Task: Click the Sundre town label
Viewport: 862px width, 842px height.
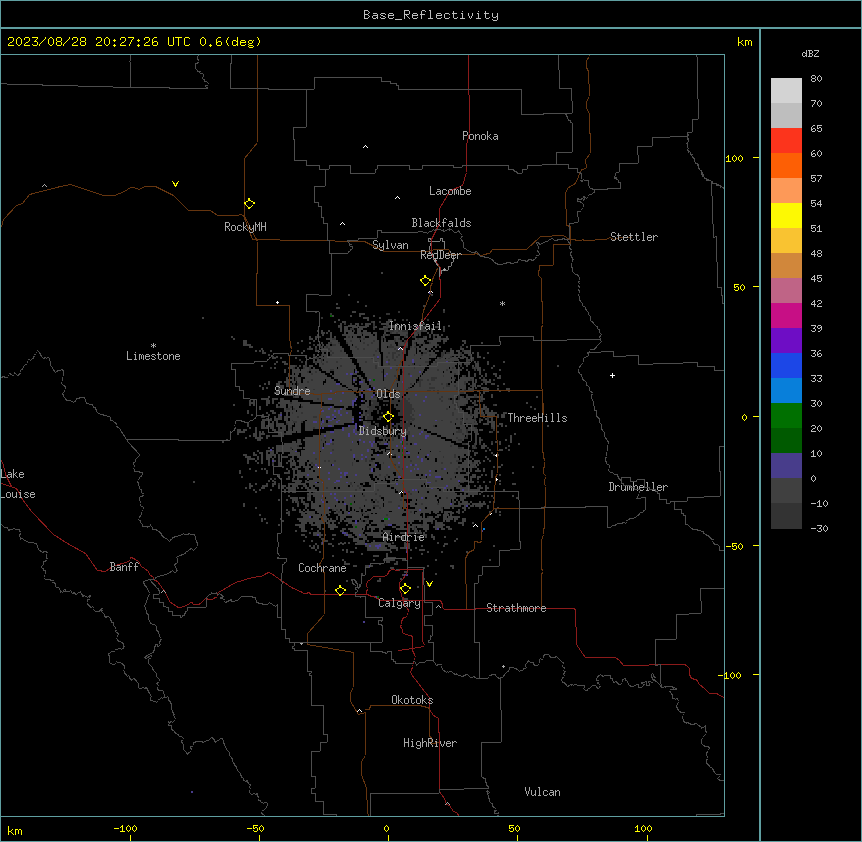Action: coord(292,391)
